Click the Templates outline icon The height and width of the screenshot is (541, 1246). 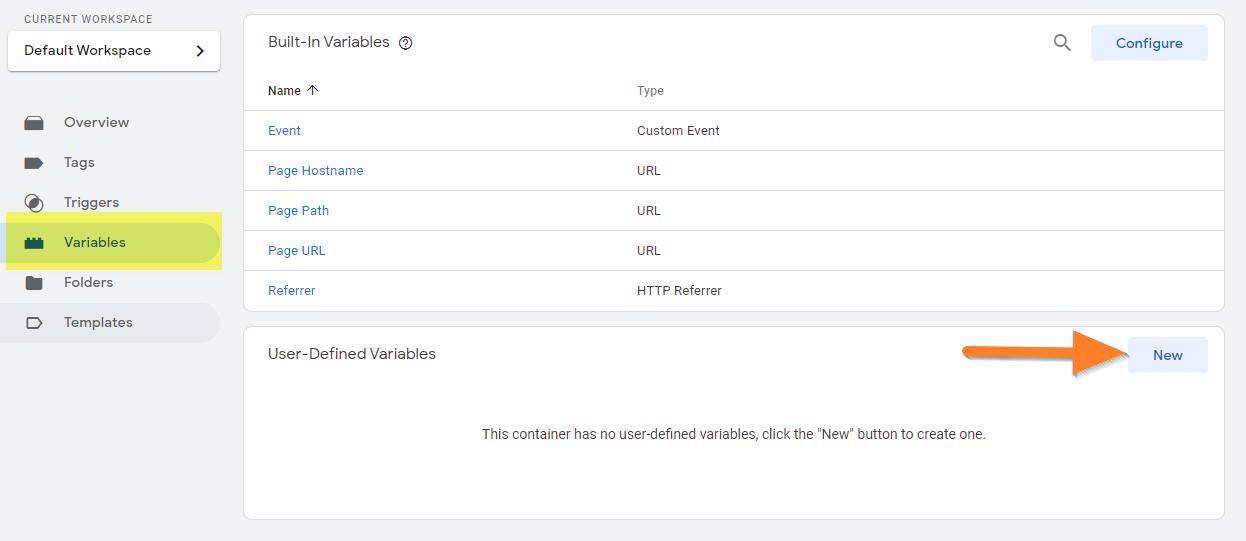pyautogui.click(x=34, y=323)
